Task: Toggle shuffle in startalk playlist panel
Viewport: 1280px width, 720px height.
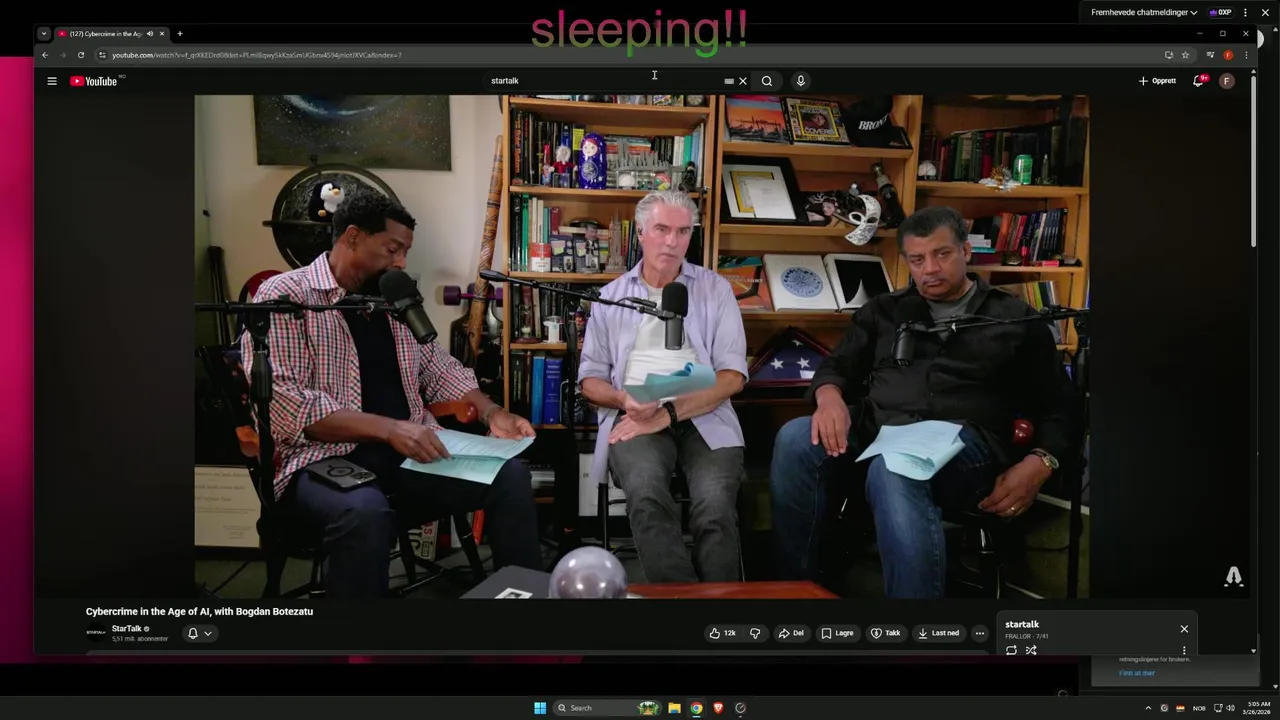Action: pyautogui.click(x=1031, y=650)
